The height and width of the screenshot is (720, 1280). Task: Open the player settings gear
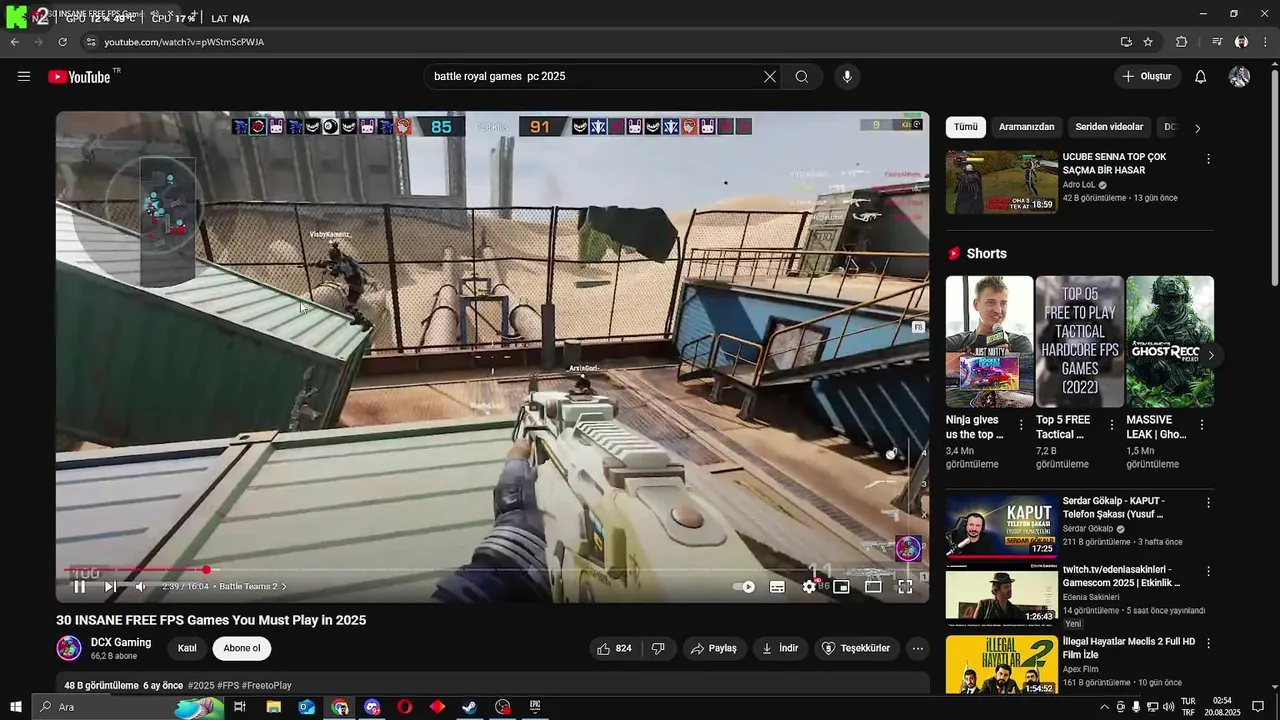(x=809, y=587)
